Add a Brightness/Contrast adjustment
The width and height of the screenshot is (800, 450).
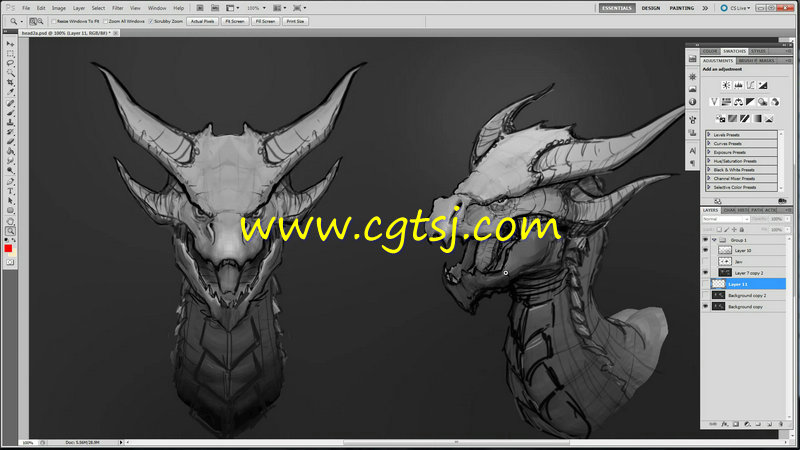click(x=726, y=85)
